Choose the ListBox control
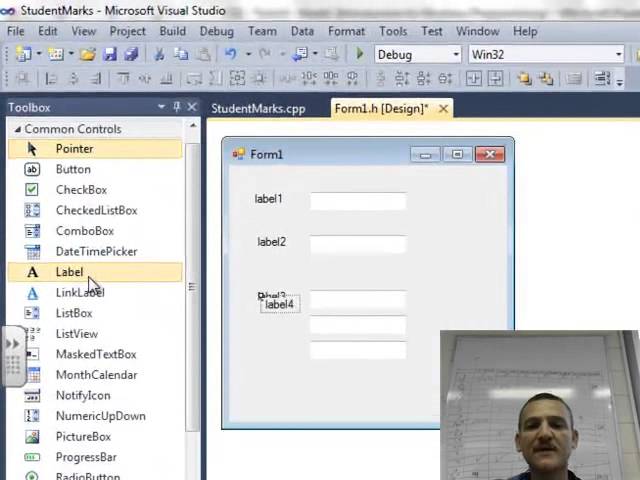This screenshot has height=480, width=640. pos(95,313)
